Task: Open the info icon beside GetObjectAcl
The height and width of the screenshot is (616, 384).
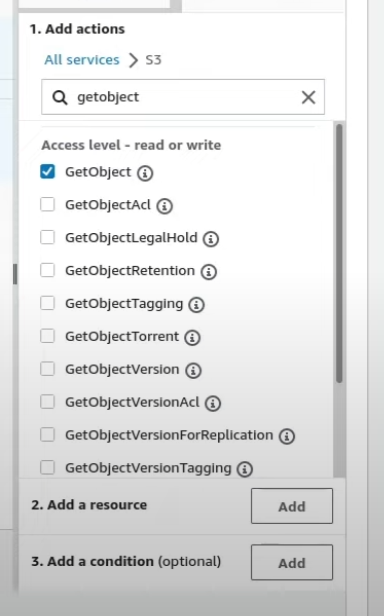Action: (x=165, y=206)
